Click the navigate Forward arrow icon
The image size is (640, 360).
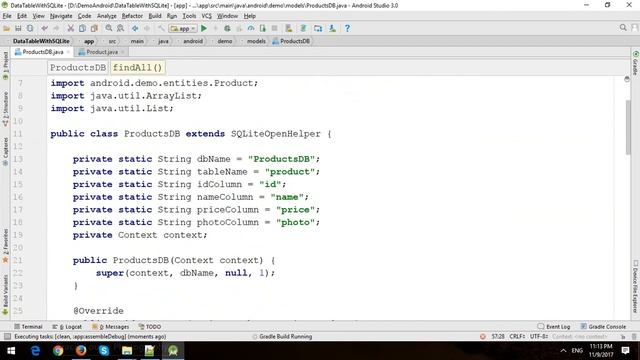[147, 29]
